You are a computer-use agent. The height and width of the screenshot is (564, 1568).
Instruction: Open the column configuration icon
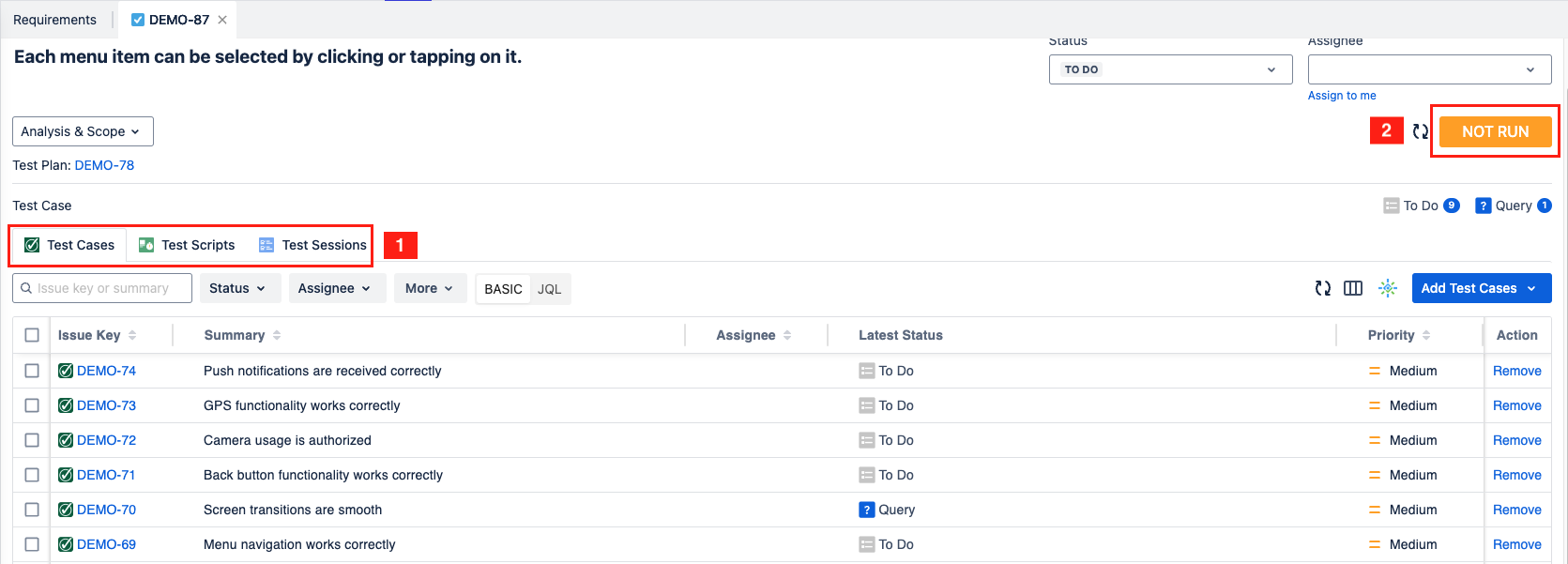tap(1352, 289)
